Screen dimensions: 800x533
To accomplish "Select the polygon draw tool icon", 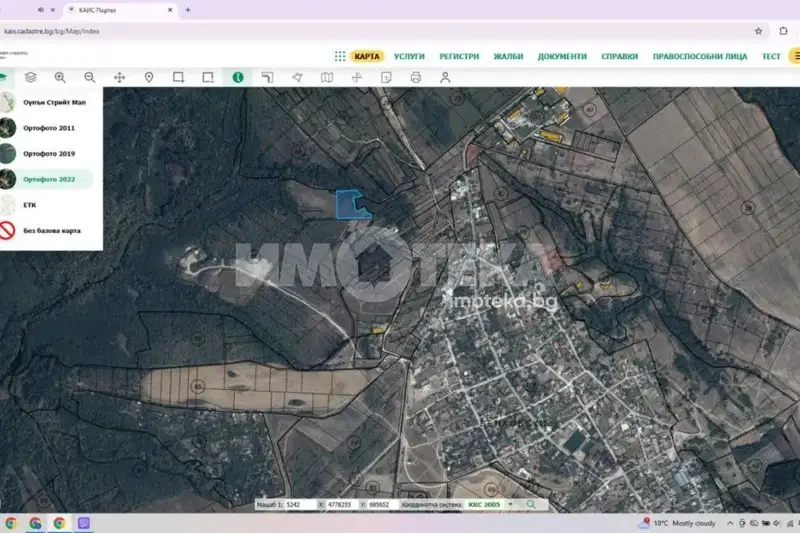I will 297,77.
